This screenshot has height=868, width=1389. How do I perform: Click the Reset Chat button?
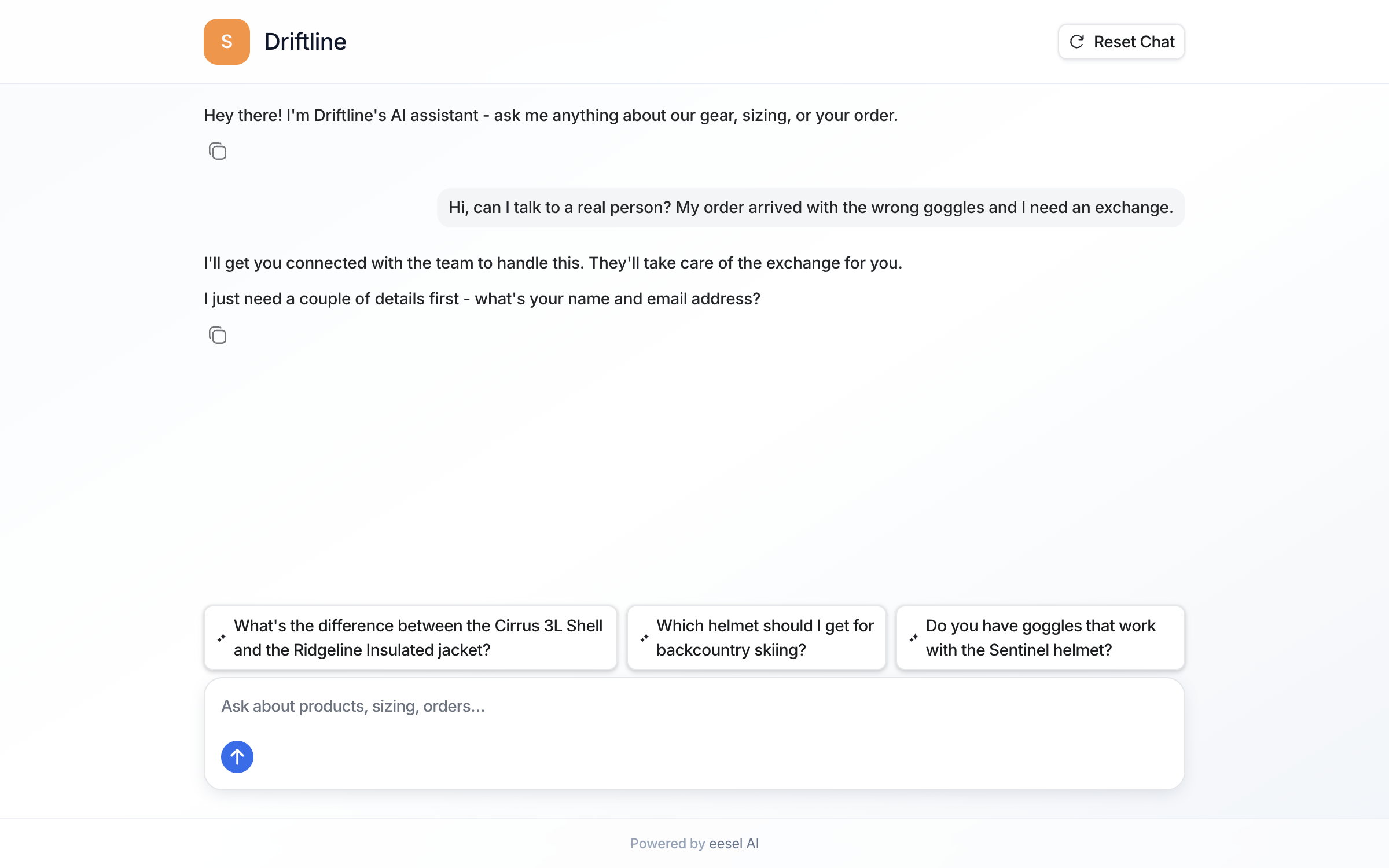pyautogui.click(x=1121, y=42)
